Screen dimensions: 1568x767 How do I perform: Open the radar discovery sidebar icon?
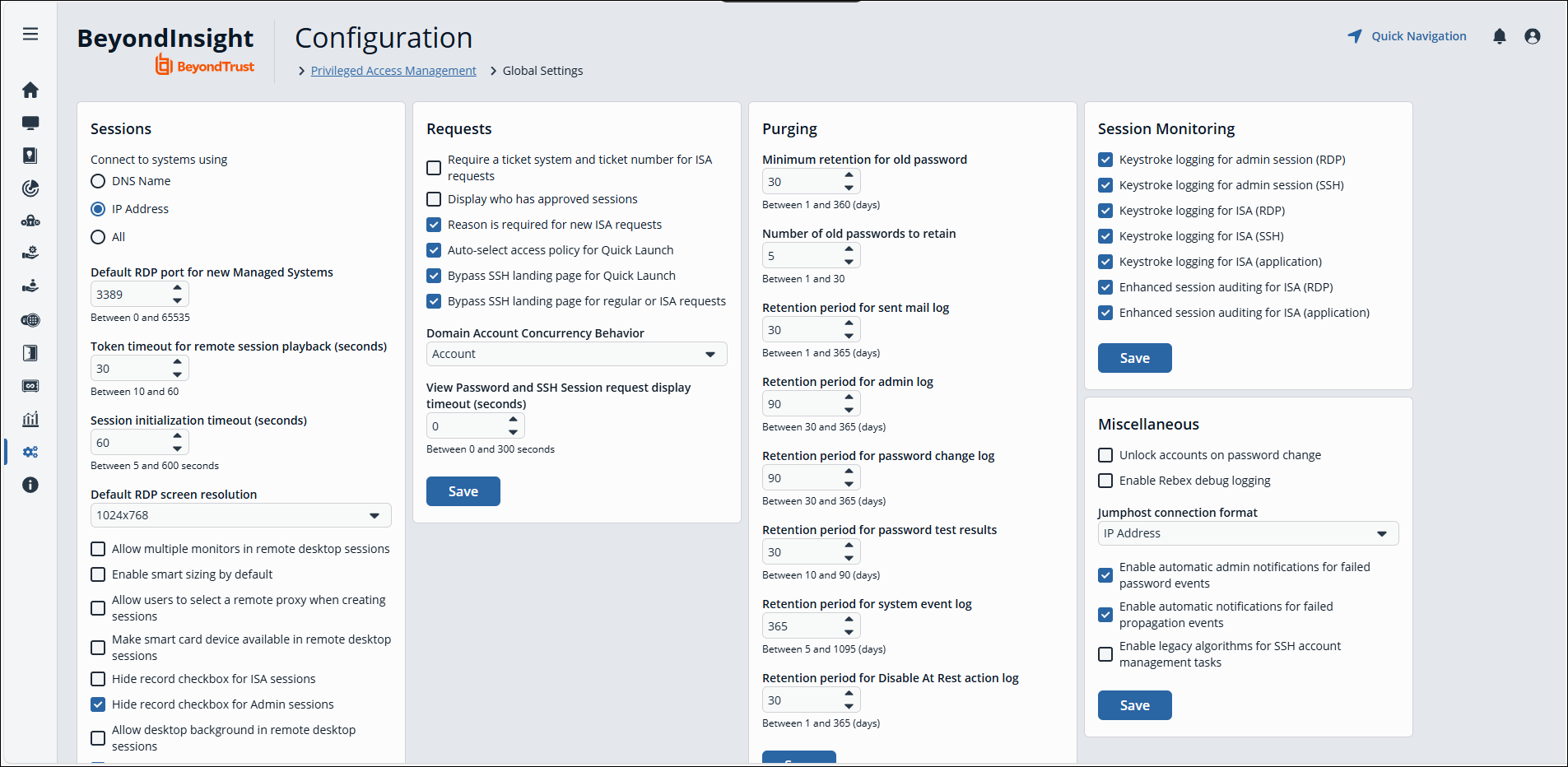click(x=30, y=188)
